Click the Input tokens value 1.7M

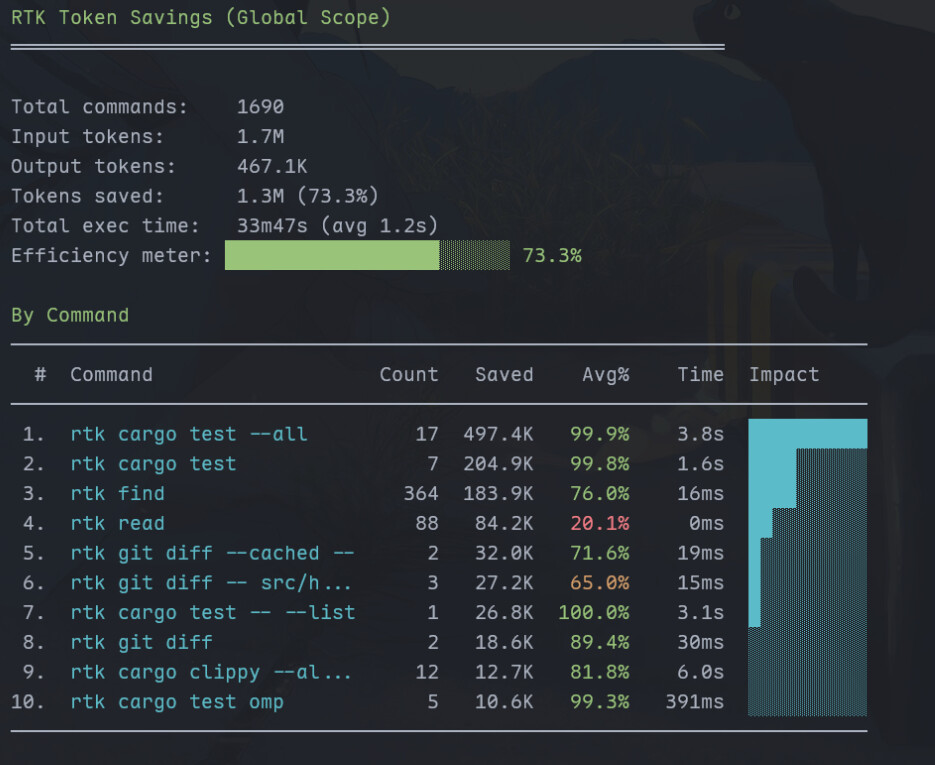(261, 137)
